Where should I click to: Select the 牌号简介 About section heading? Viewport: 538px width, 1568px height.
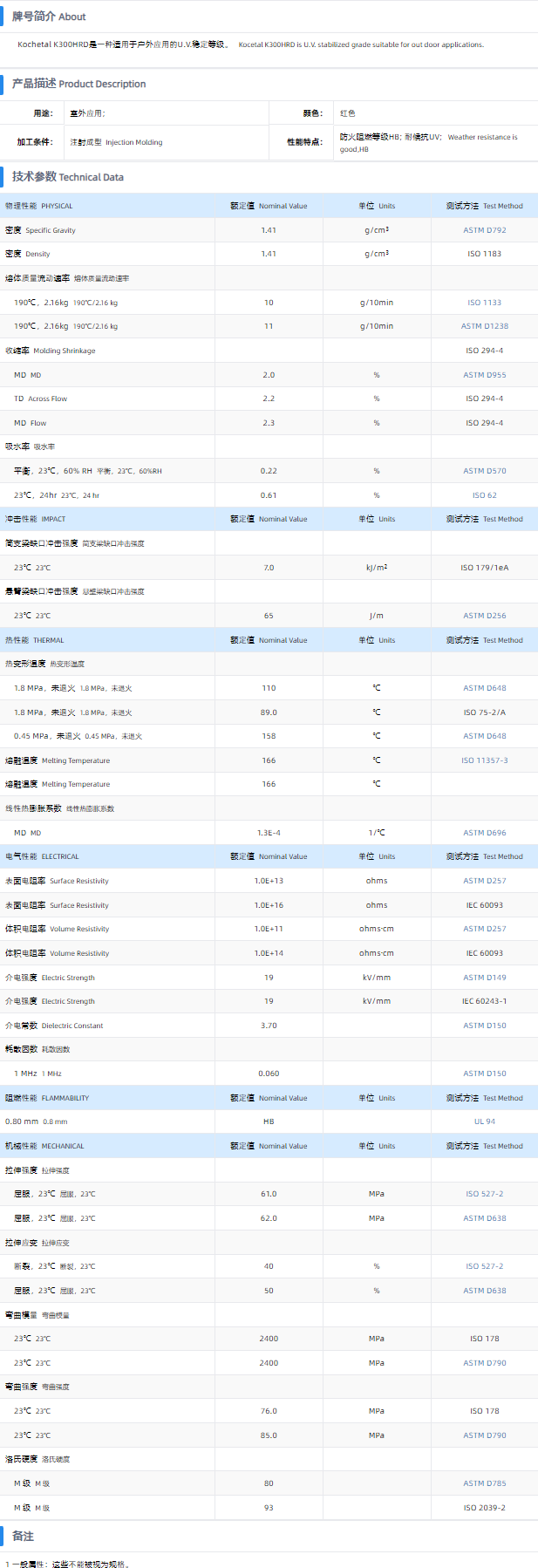(49, 17)
